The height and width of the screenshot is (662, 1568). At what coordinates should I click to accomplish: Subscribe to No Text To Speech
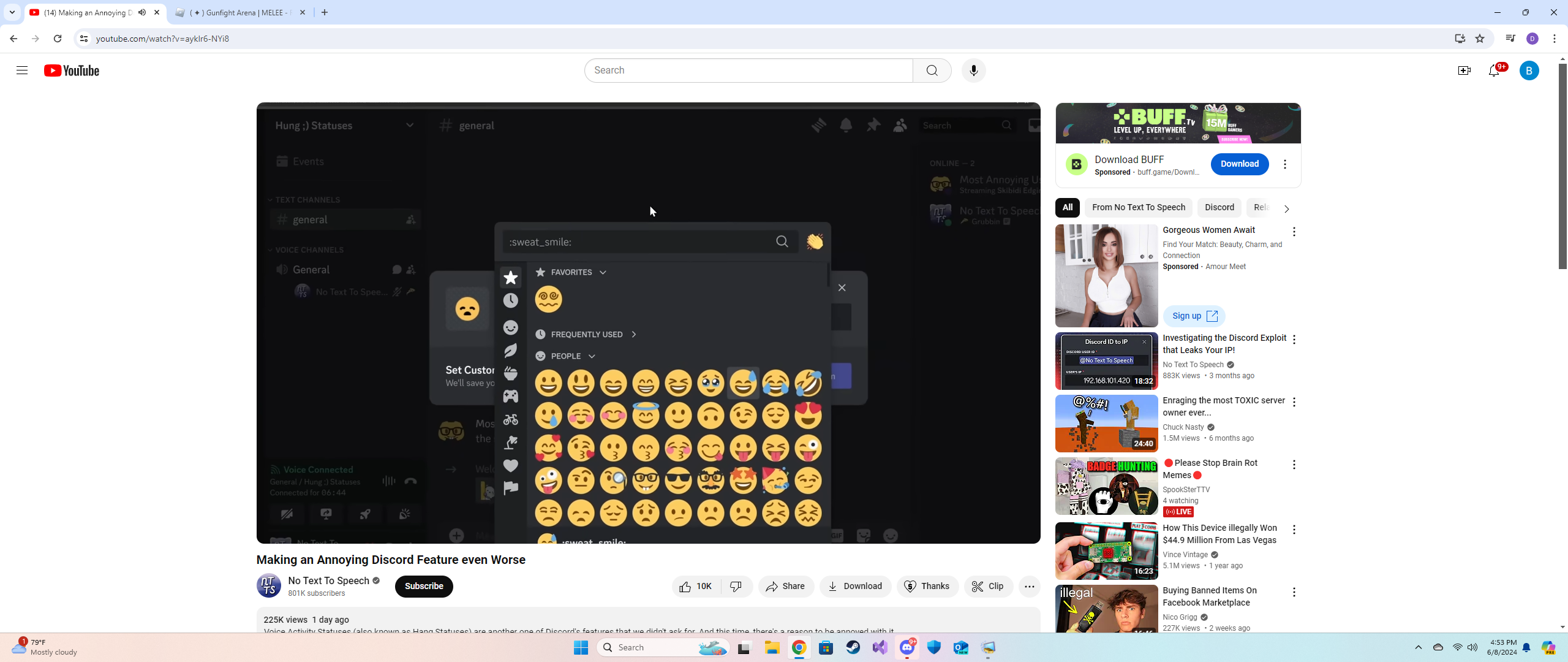(x=423, y=587)
